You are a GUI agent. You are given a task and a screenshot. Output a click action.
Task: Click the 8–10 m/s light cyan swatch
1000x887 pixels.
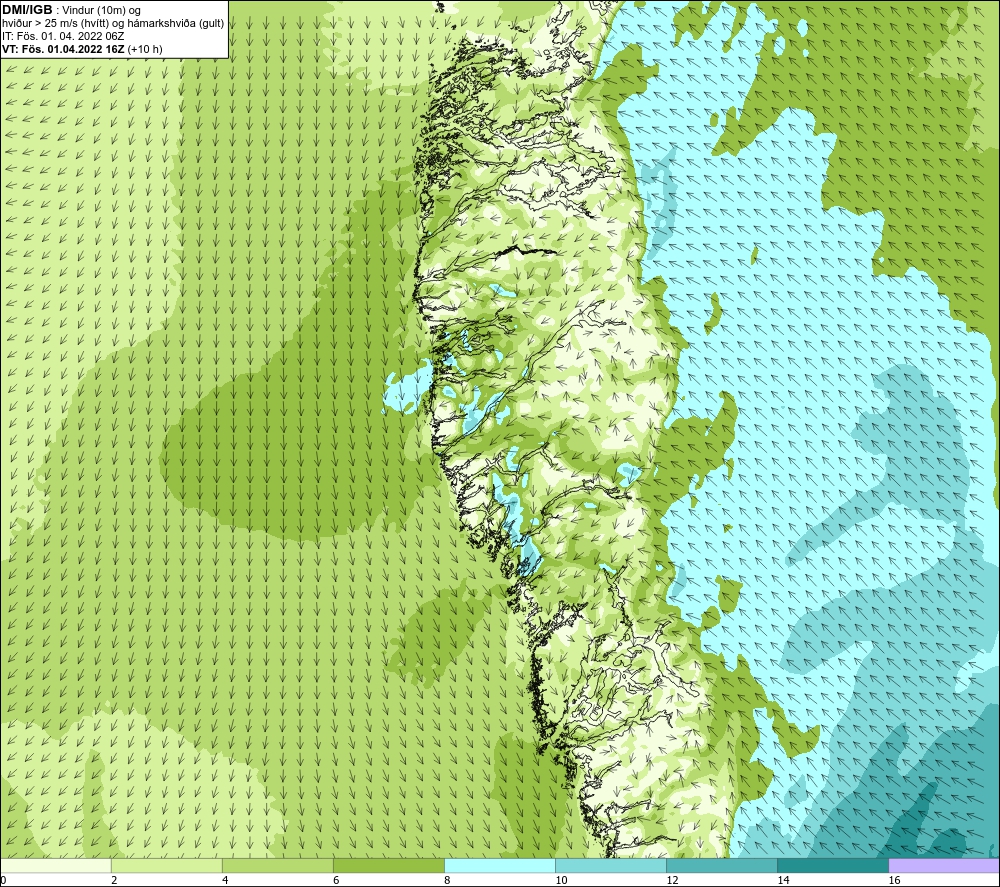pyautogui.click(x=500, y=865)
